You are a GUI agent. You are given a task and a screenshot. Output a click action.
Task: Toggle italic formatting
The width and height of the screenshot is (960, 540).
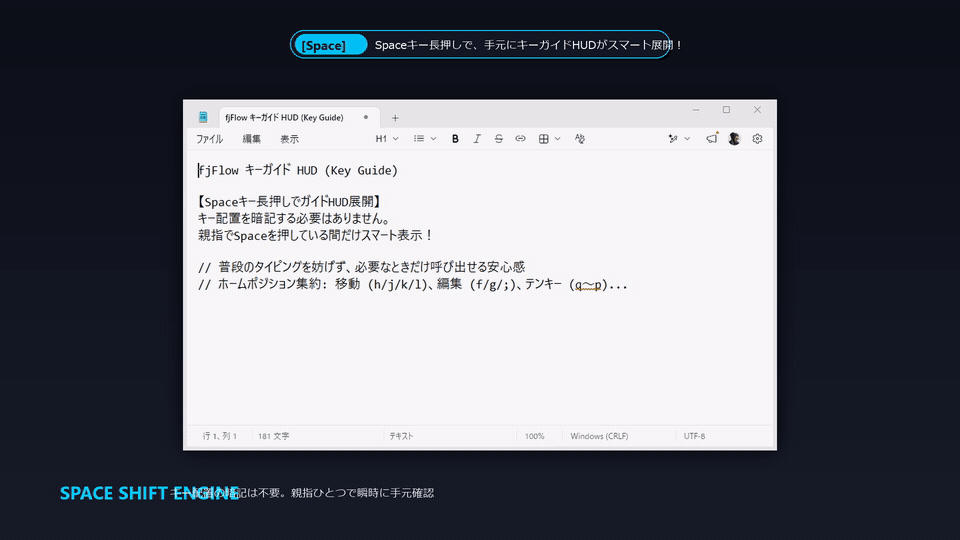click(476, 139)
